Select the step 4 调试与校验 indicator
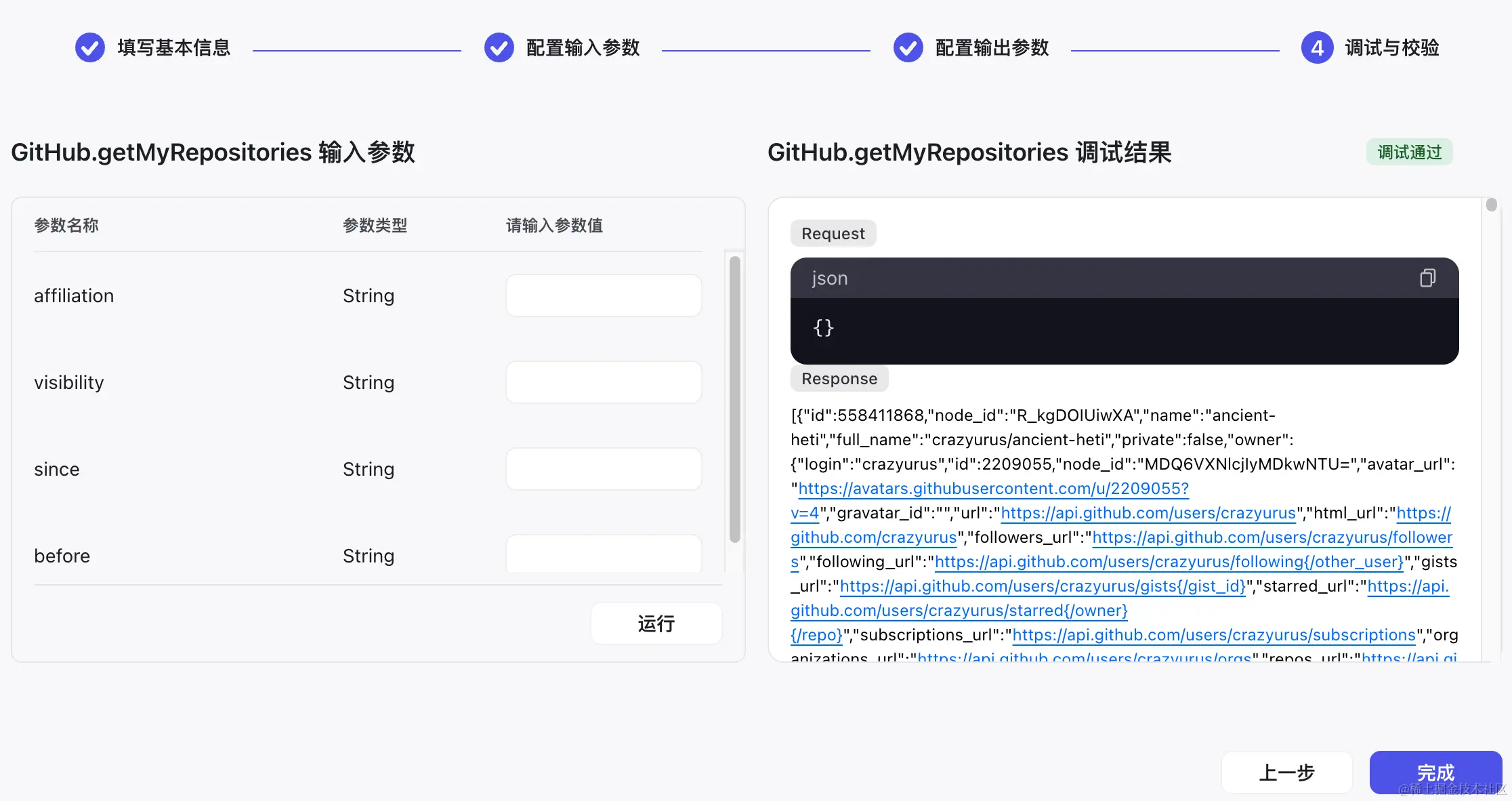Image resolution: width=1512 pixels, height=801 pixels. (1317, 47)
